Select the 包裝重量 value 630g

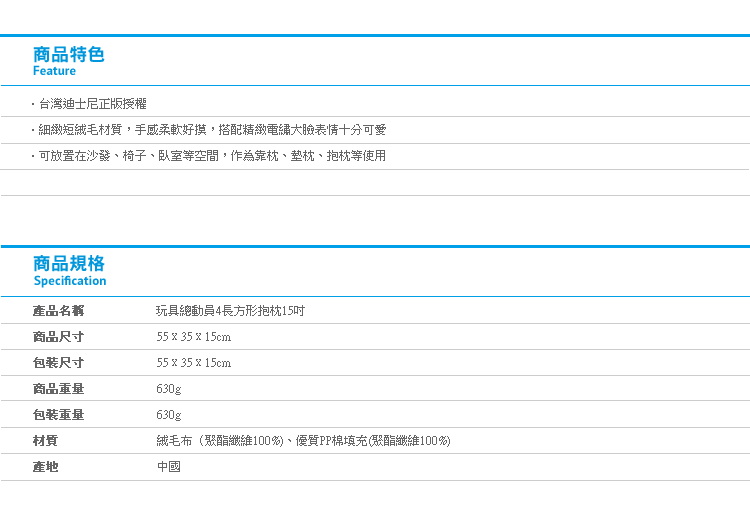click(169, 415)
